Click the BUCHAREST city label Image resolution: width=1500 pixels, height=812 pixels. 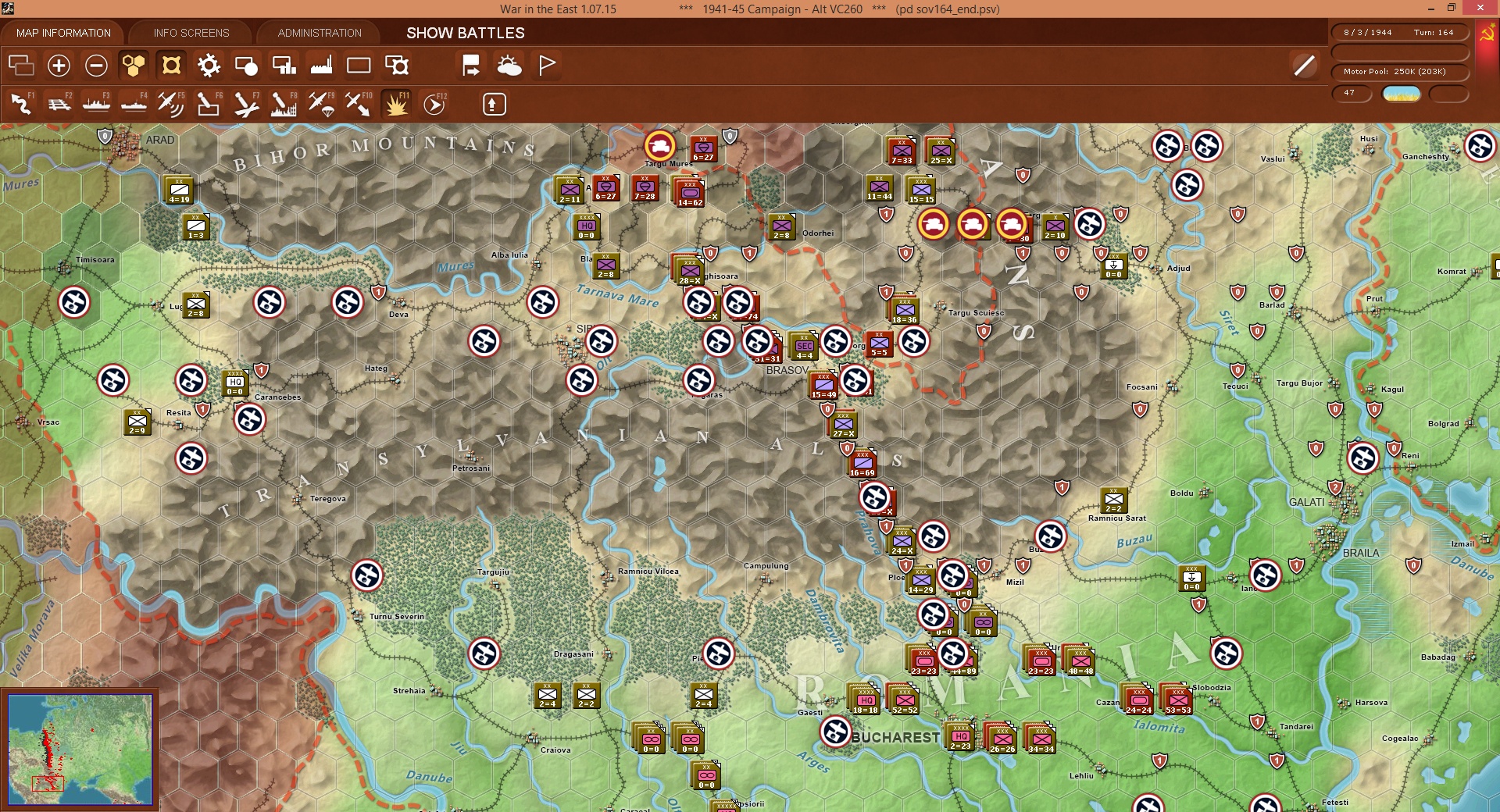pyautogui.click(x=895, y=737)
